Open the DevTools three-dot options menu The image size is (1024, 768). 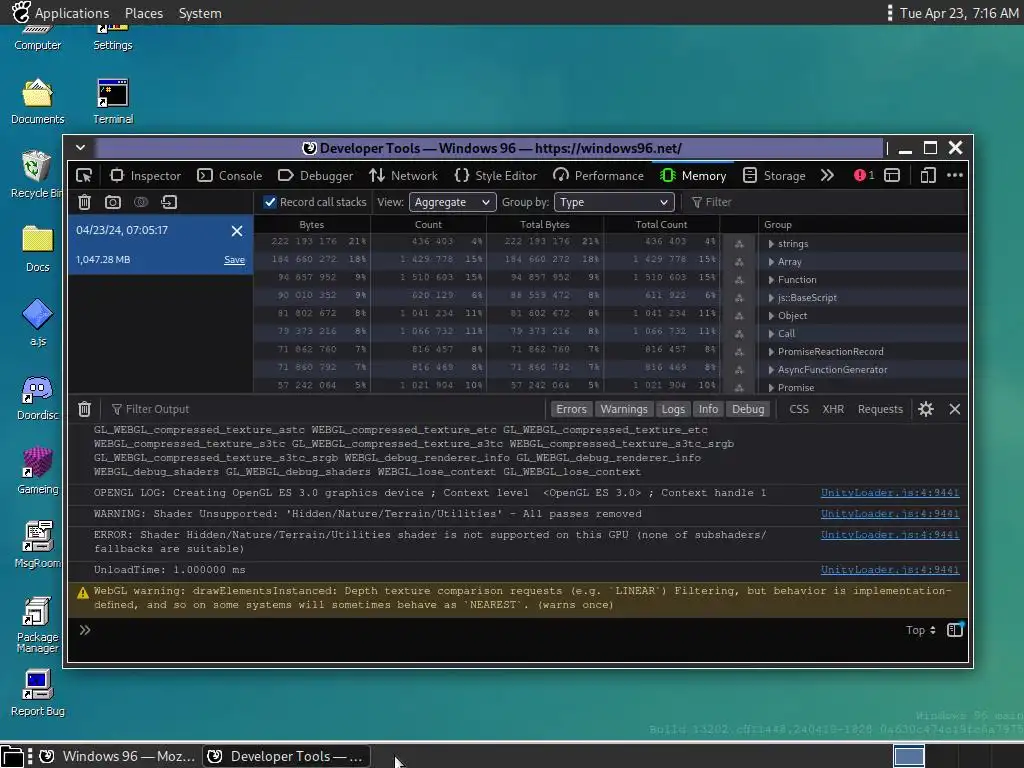click(955, 176)
